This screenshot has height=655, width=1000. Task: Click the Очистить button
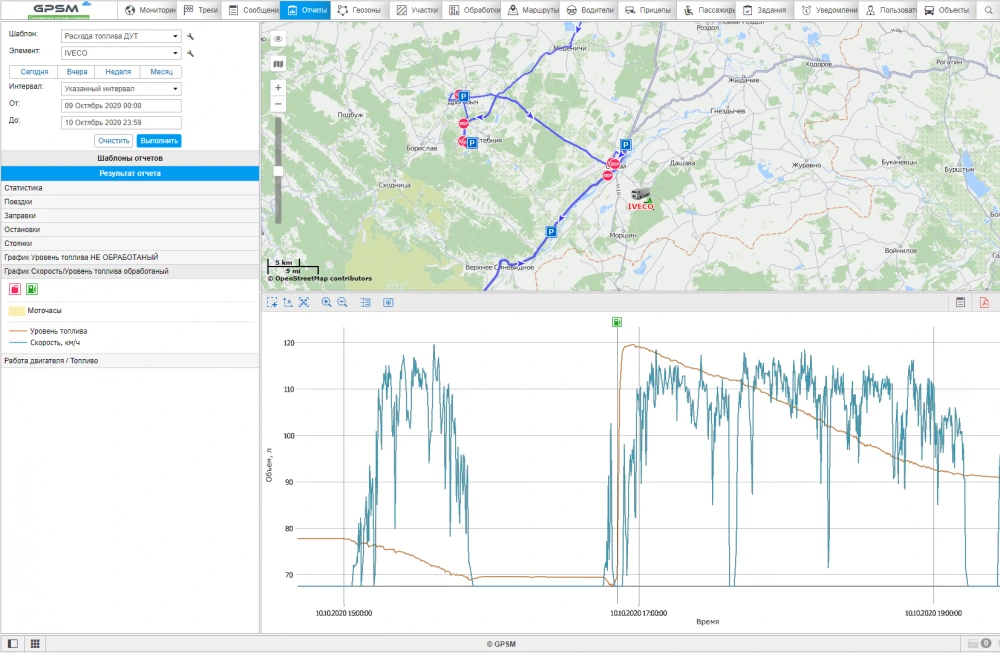click(x=114, y=141)
